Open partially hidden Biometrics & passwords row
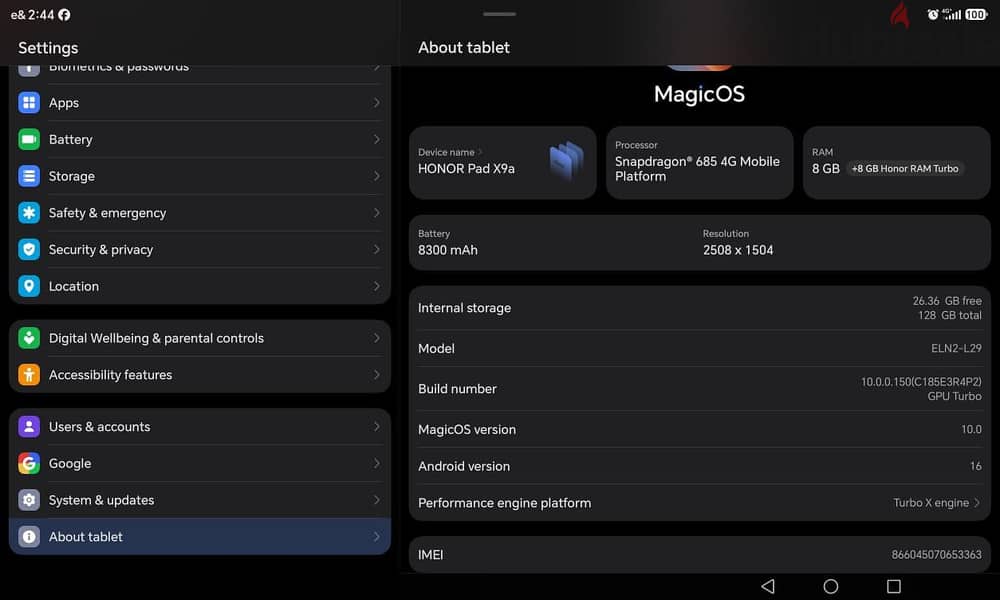 pyautogui.click(x=200, y=71)
